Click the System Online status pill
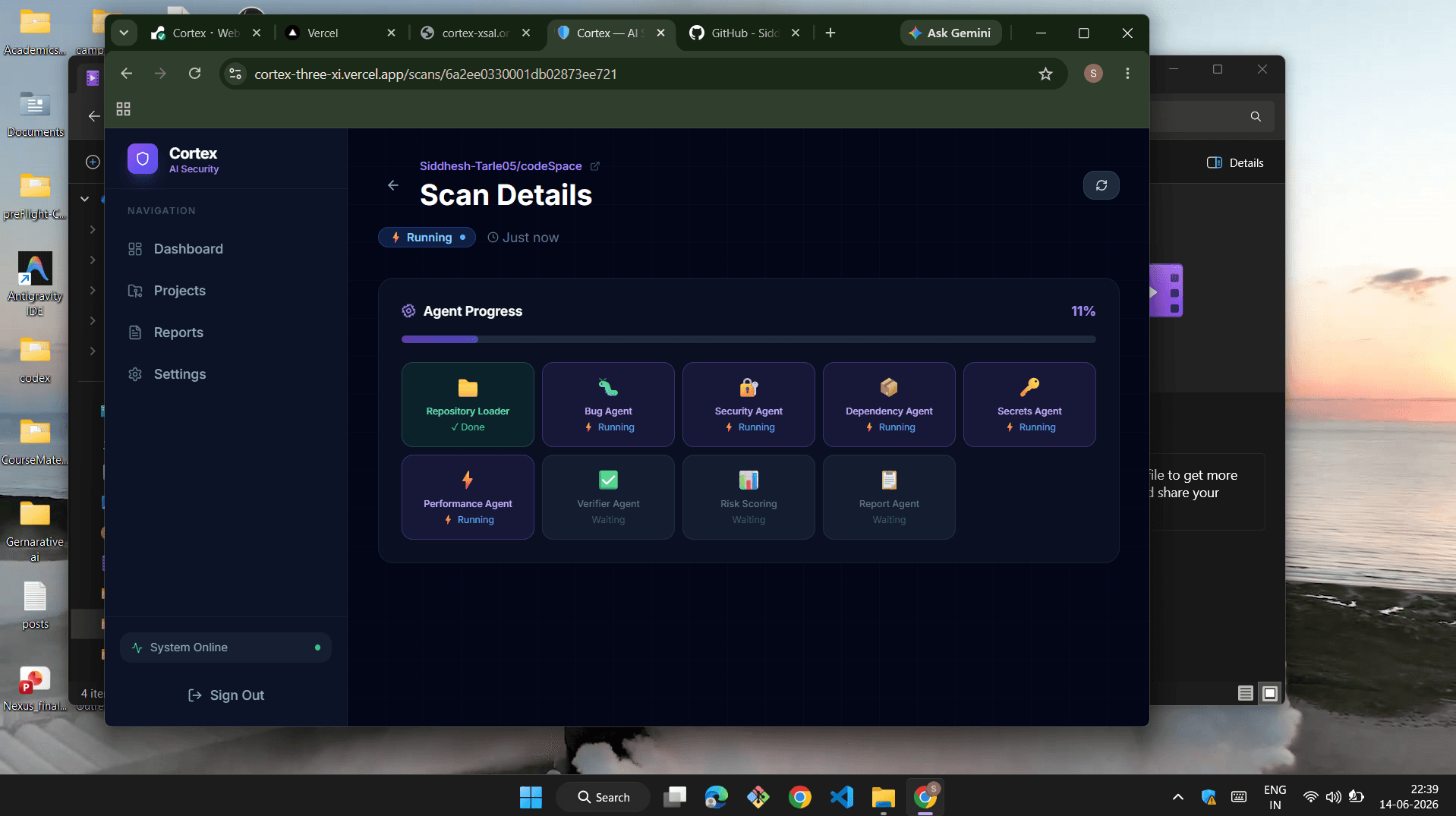This screenshot has height=816, width=1456. (226, 647)
